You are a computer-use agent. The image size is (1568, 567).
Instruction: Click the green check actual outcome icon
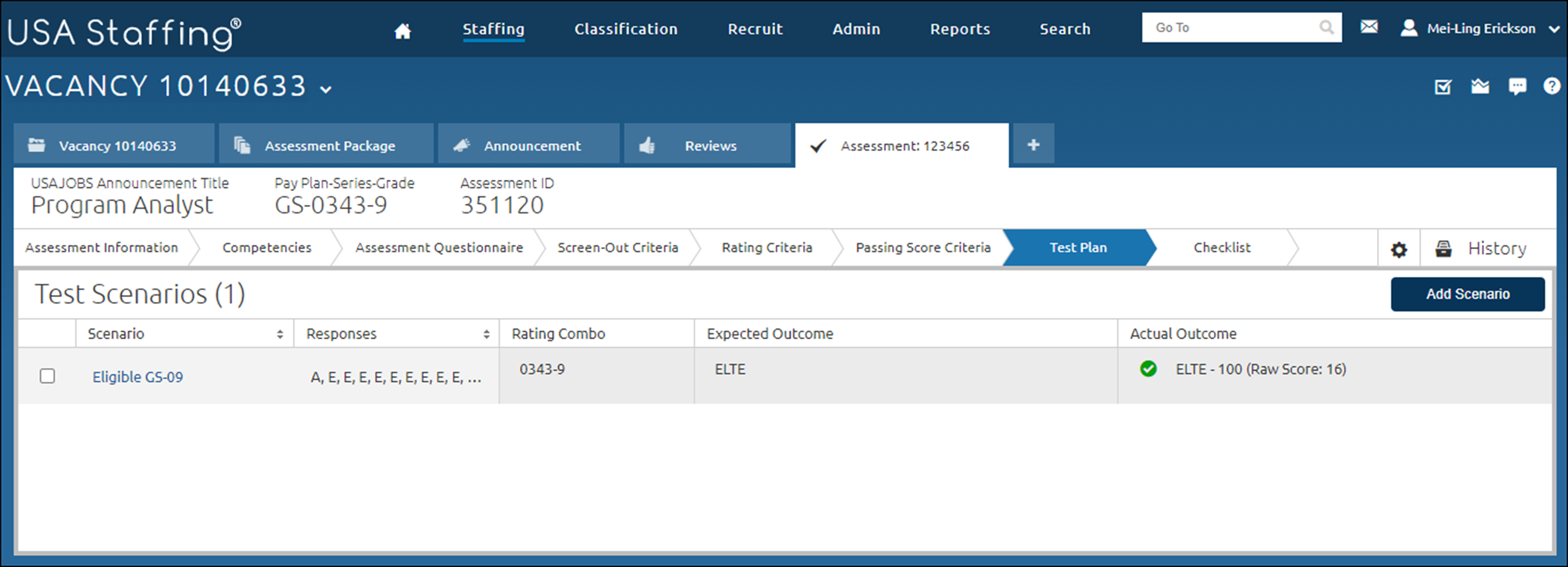point(1148,369)
